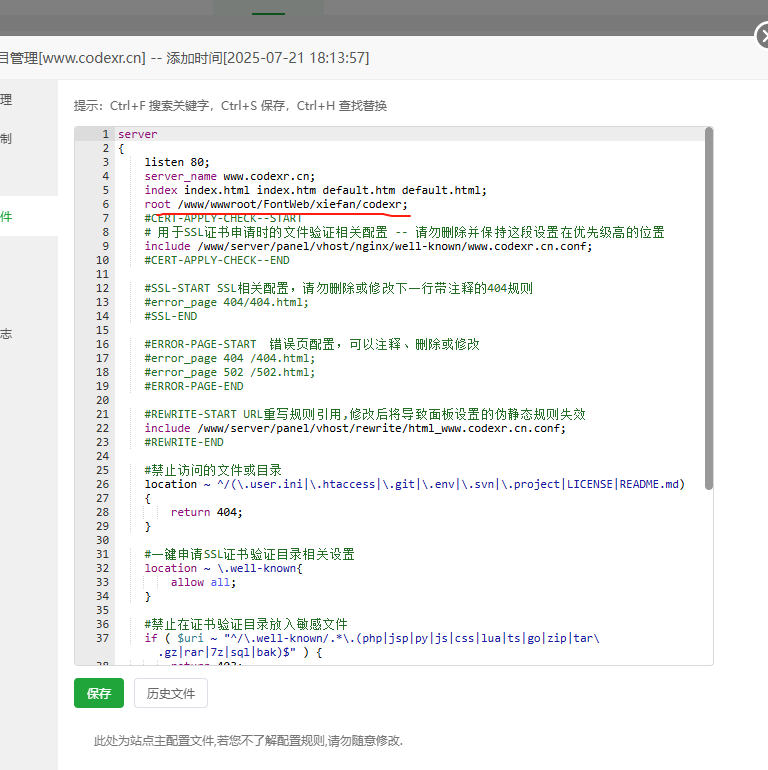Click the 'allow all;' line

[203, 582]
